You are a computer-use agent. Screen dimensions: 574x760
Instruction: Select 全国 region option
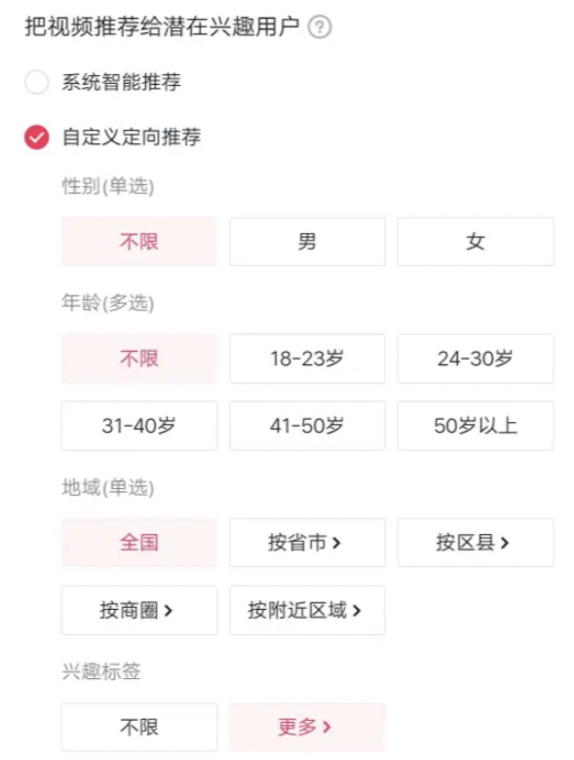(139, 542)
